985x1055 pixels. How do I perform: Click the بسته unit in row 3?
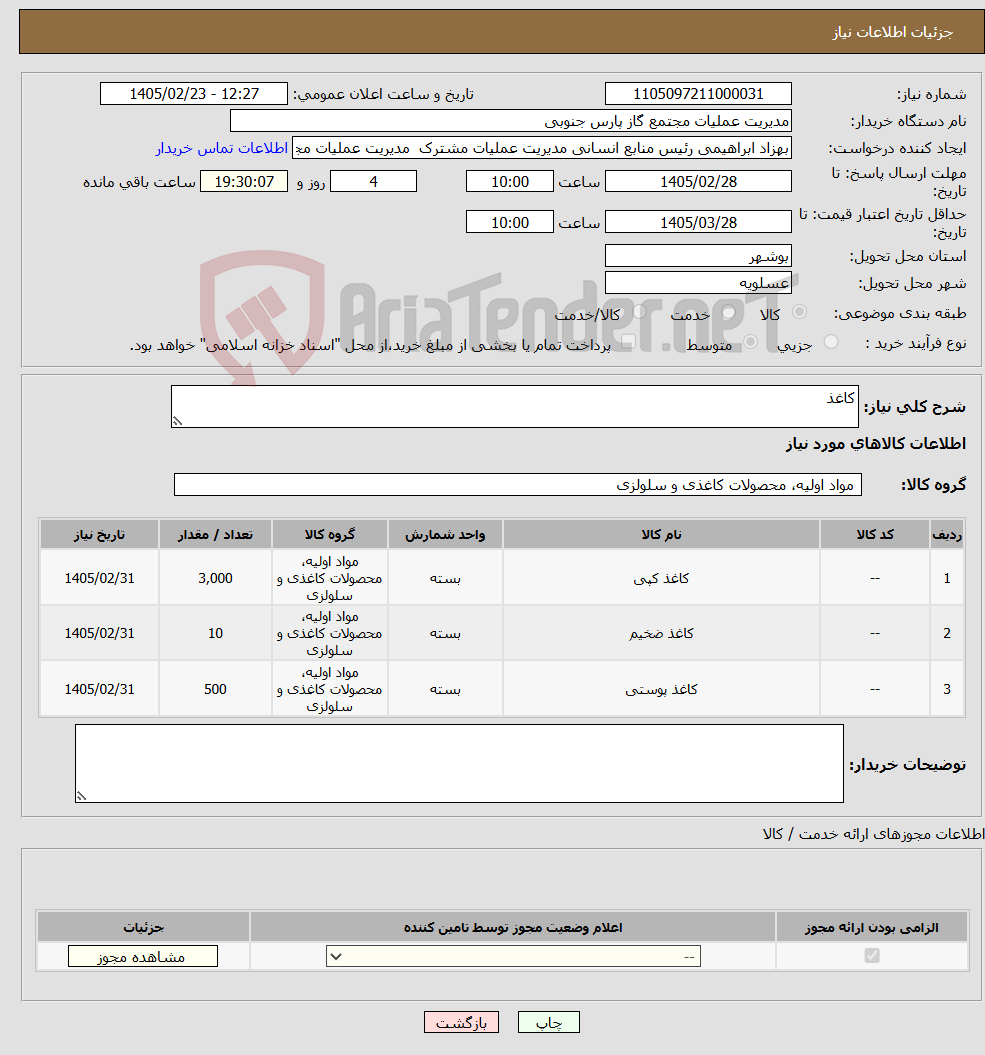click(445, 689)
